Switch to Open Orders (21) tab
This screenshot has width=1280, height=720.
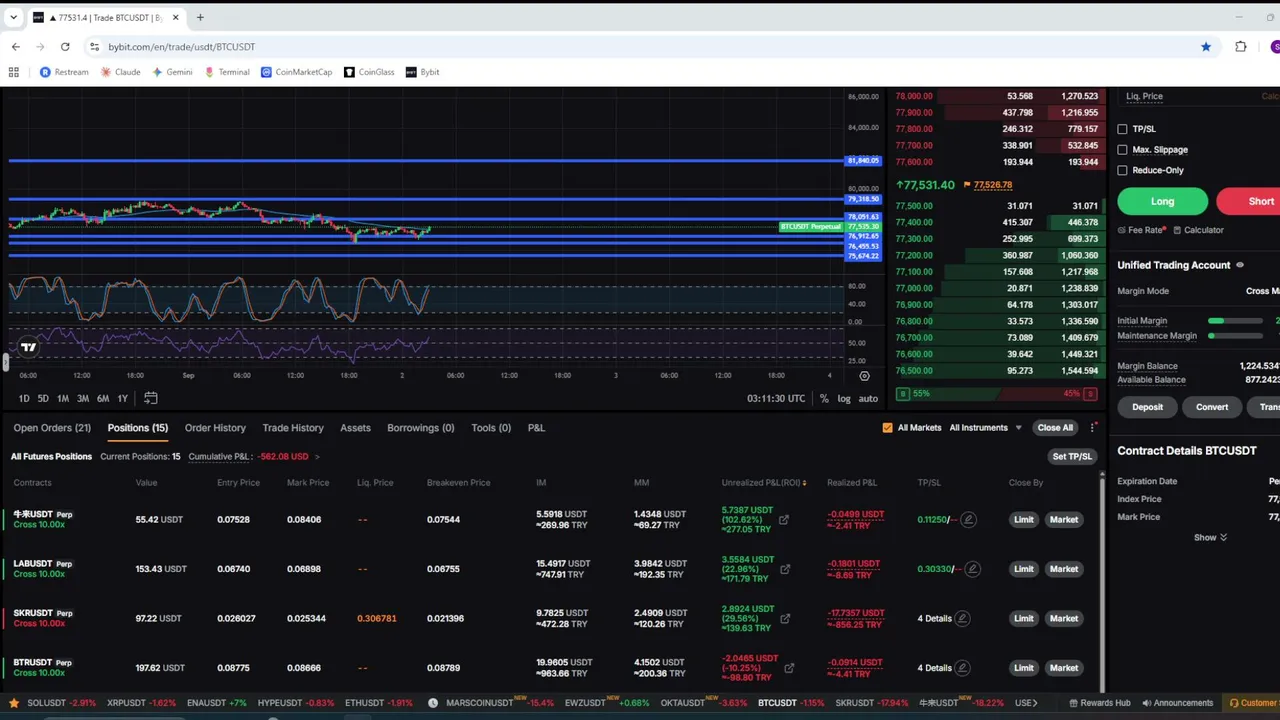[x=52, y=428]
